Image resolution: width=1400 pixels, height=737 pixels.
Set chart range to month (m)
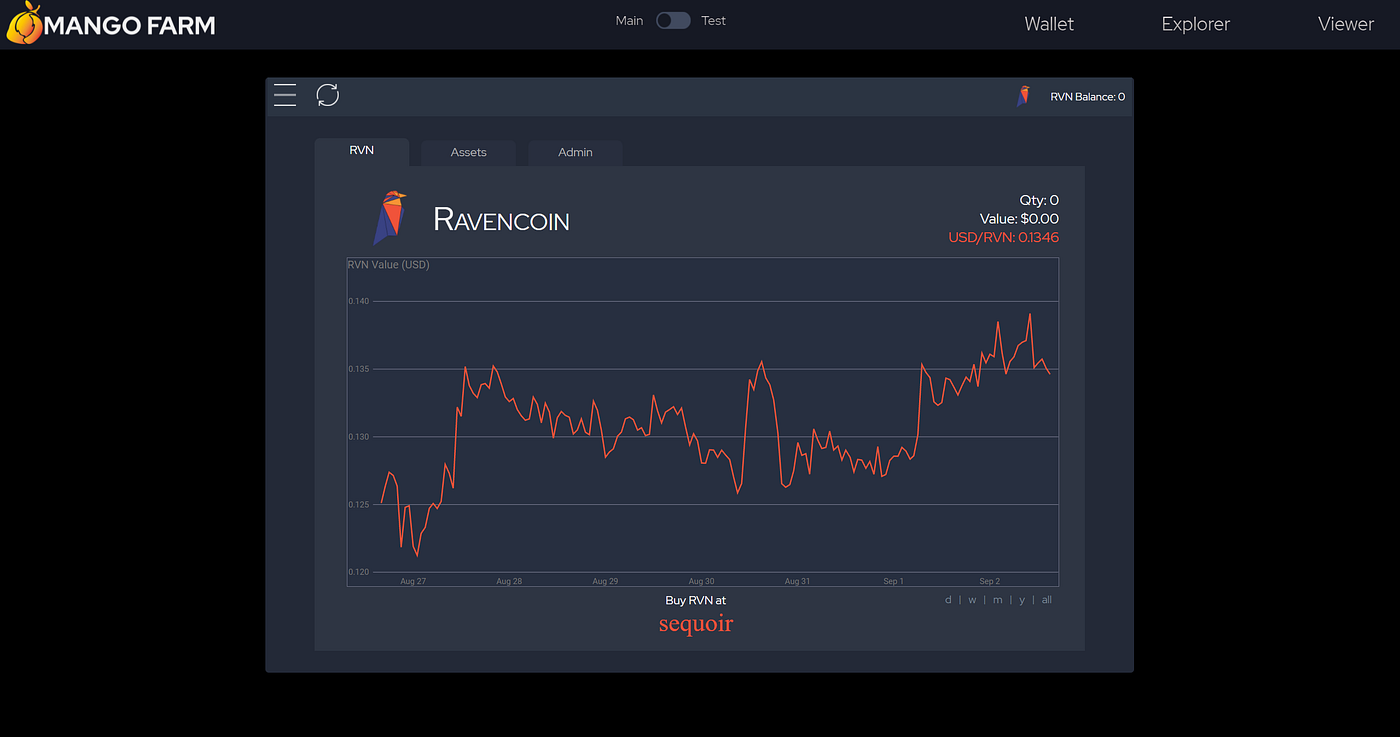(x=997, y=600)
